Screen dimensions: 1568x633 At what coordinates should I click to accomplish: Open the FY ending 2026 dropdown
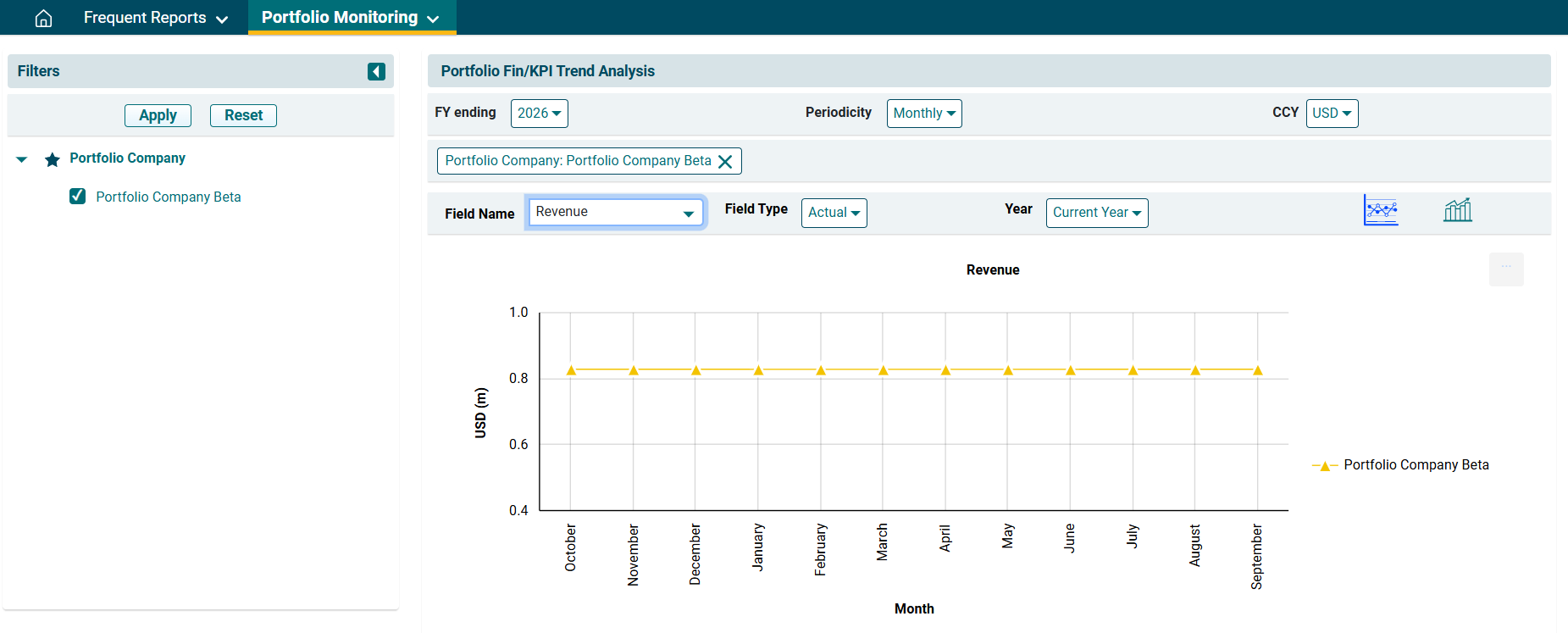tap(539, 114)
